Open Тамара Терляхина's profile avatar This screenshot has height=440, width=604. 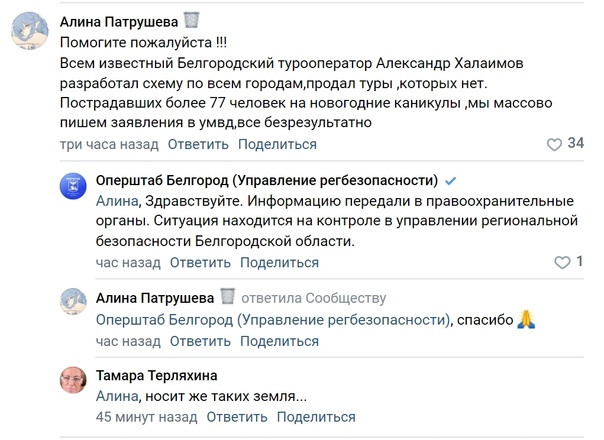pos(73,380)
